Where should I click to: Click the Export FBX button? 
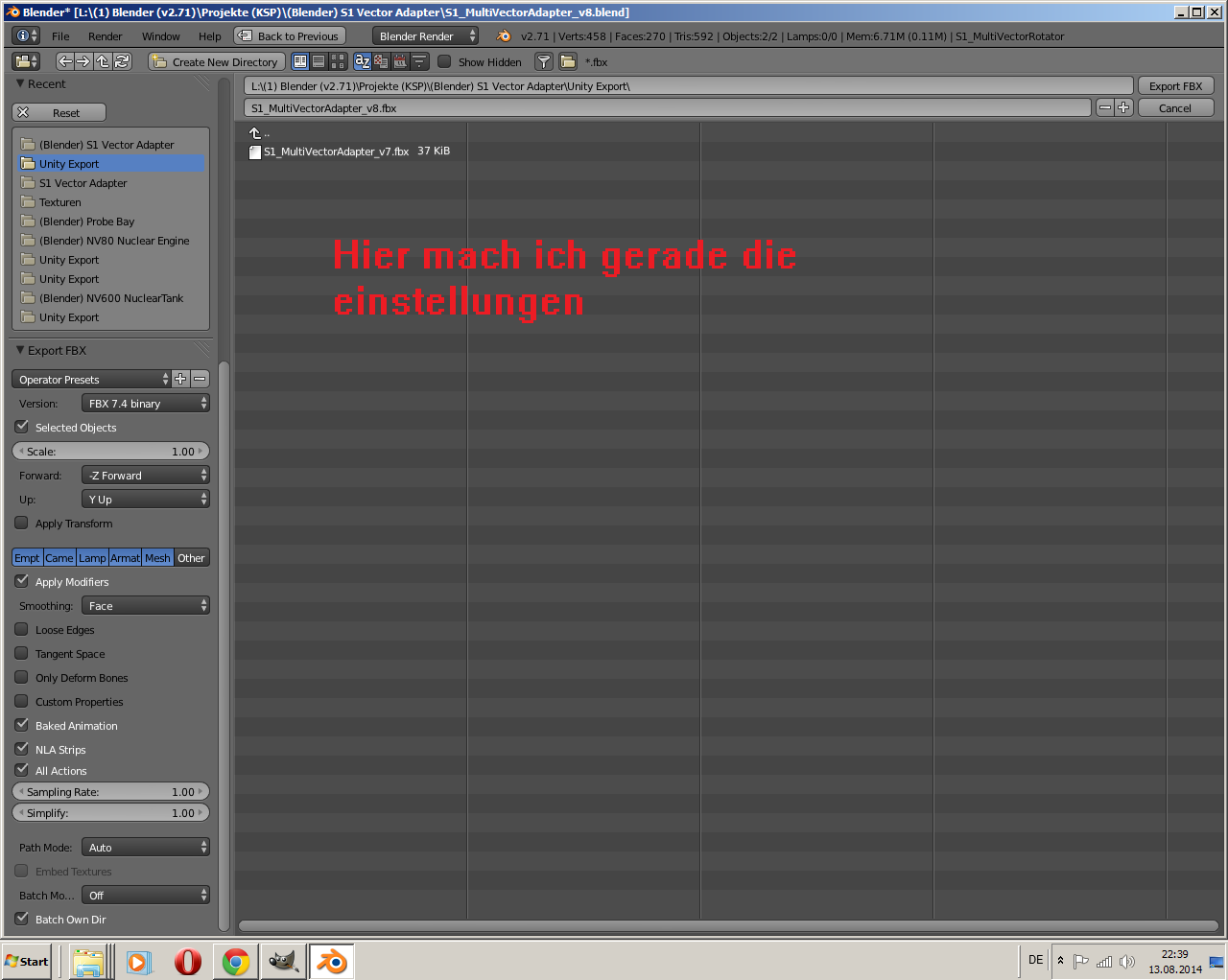1175,86
